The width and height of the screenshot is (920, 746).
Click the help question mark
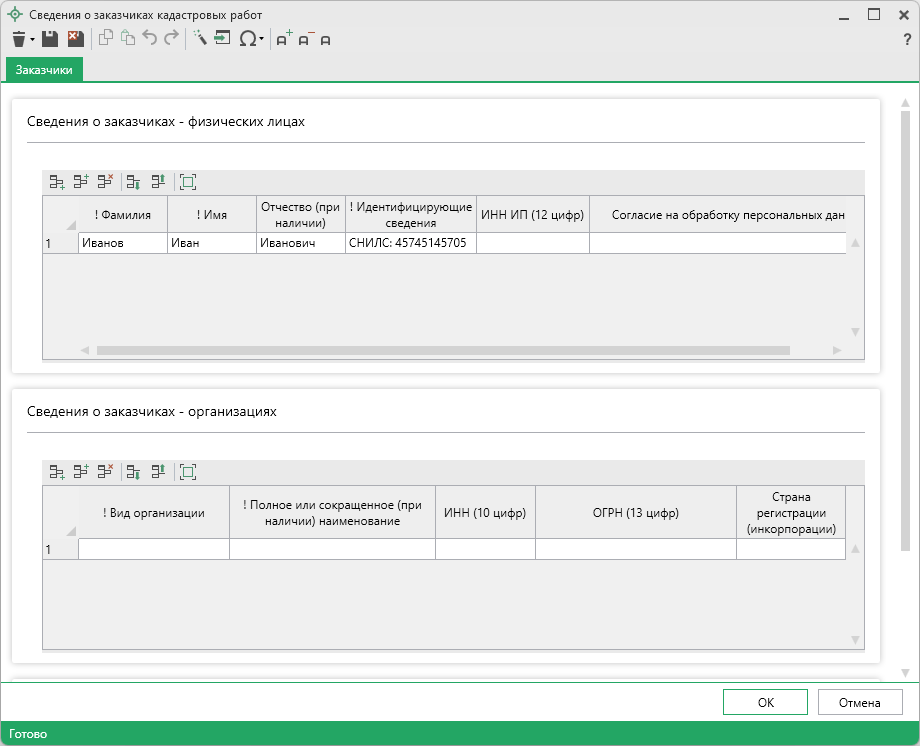(906, 39)
